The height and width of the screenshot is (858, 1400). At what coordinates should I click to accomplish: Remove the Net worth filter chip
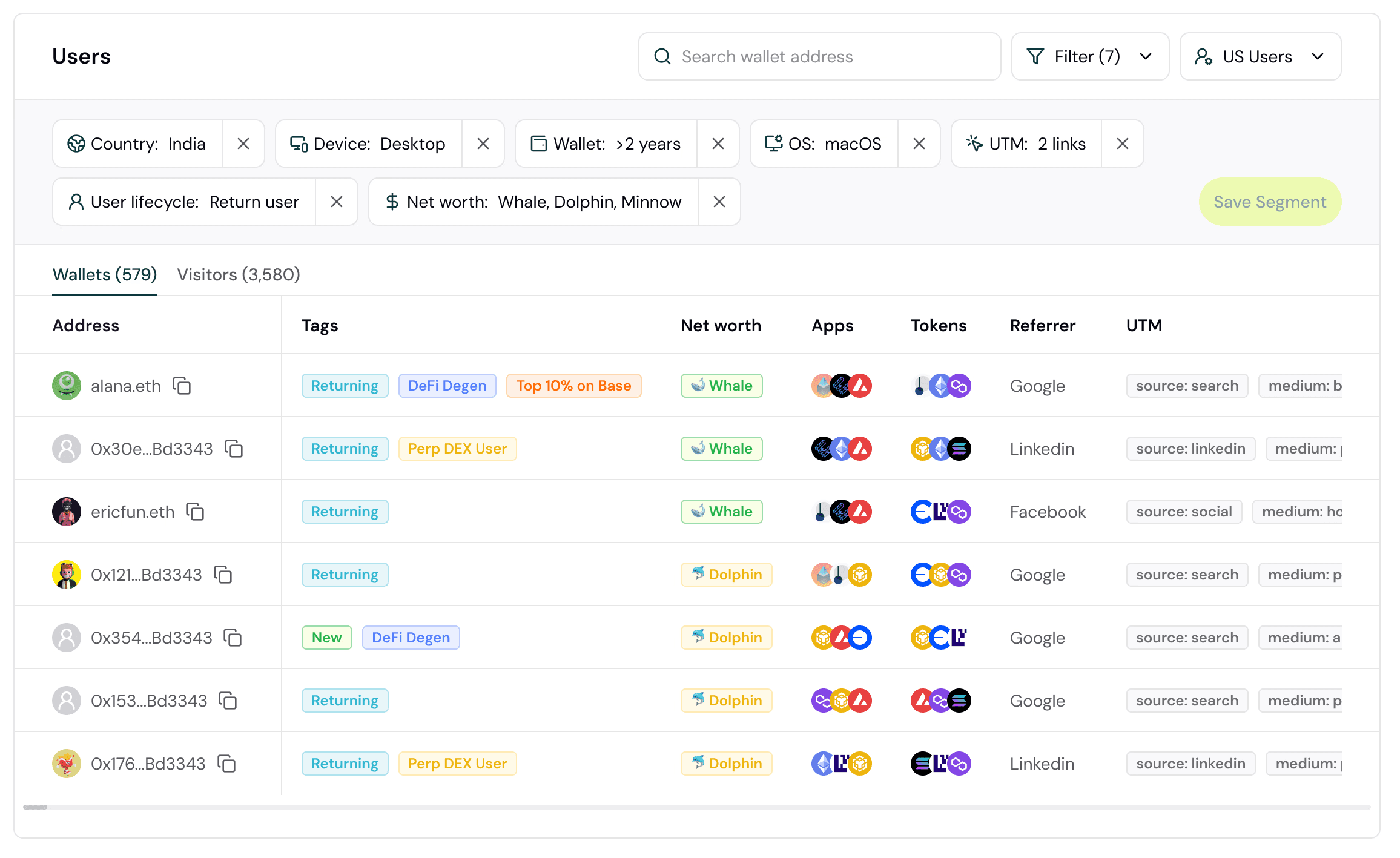point(719,202)
